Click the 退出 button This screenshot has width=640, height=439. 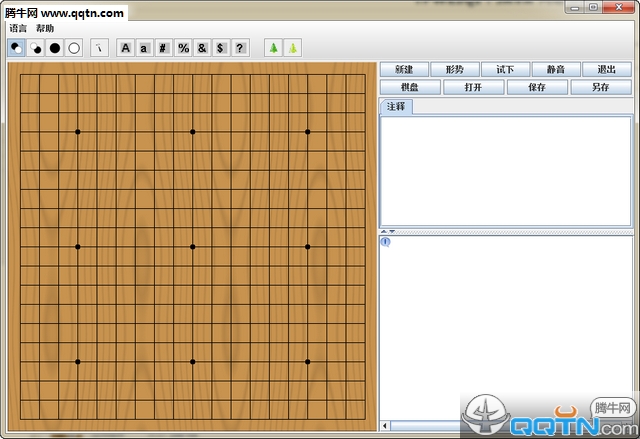[607, 69]
